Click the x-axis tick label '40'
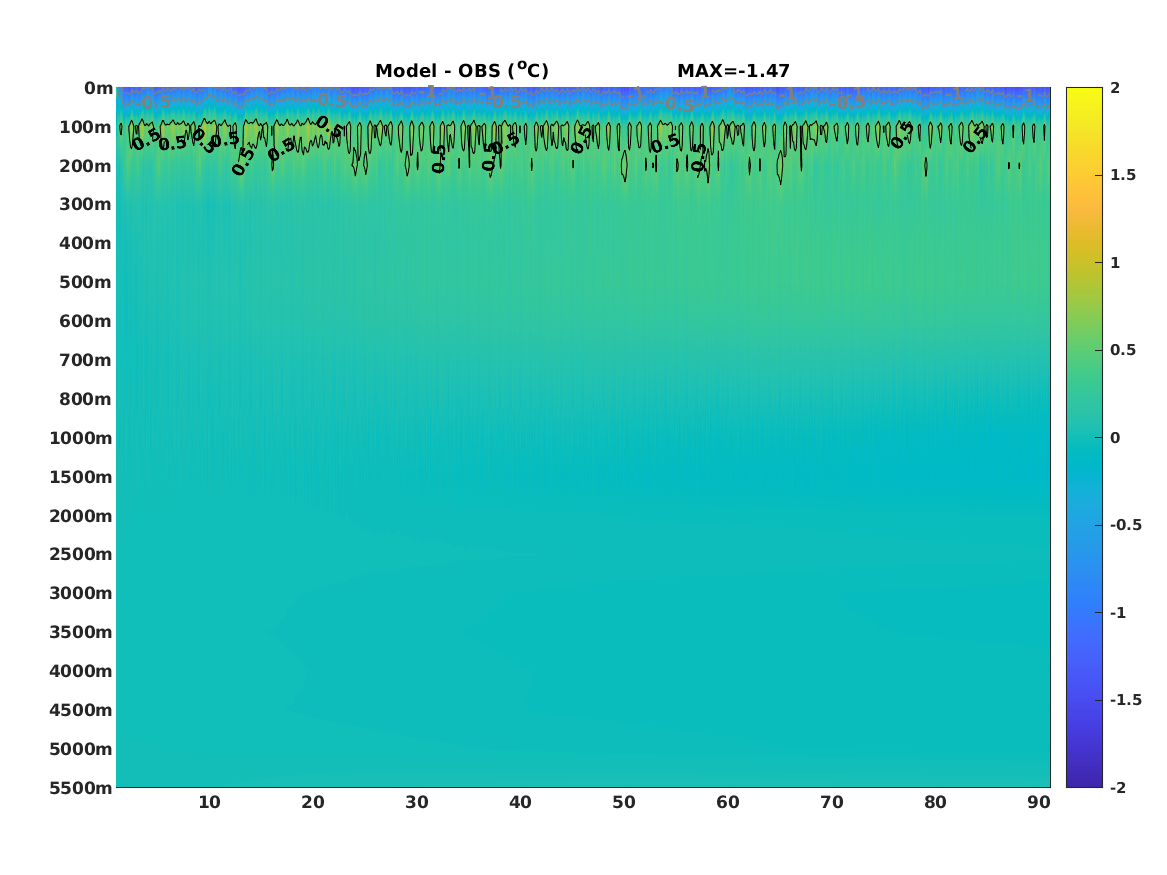 (520, 802)
